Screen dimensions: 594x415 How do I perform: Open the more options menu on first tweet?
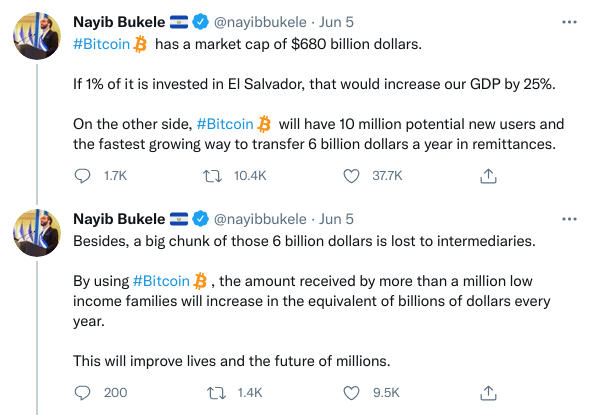[x=569, y=22]
